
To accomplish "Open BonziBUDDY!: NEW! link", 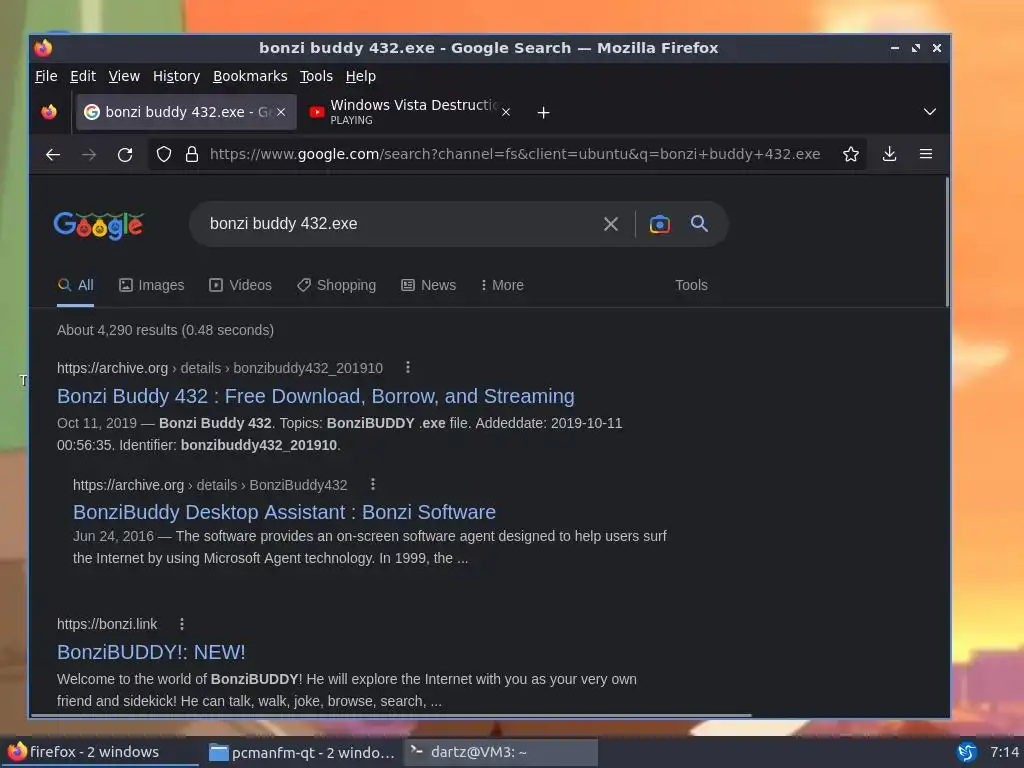I will tap(151, 652).
